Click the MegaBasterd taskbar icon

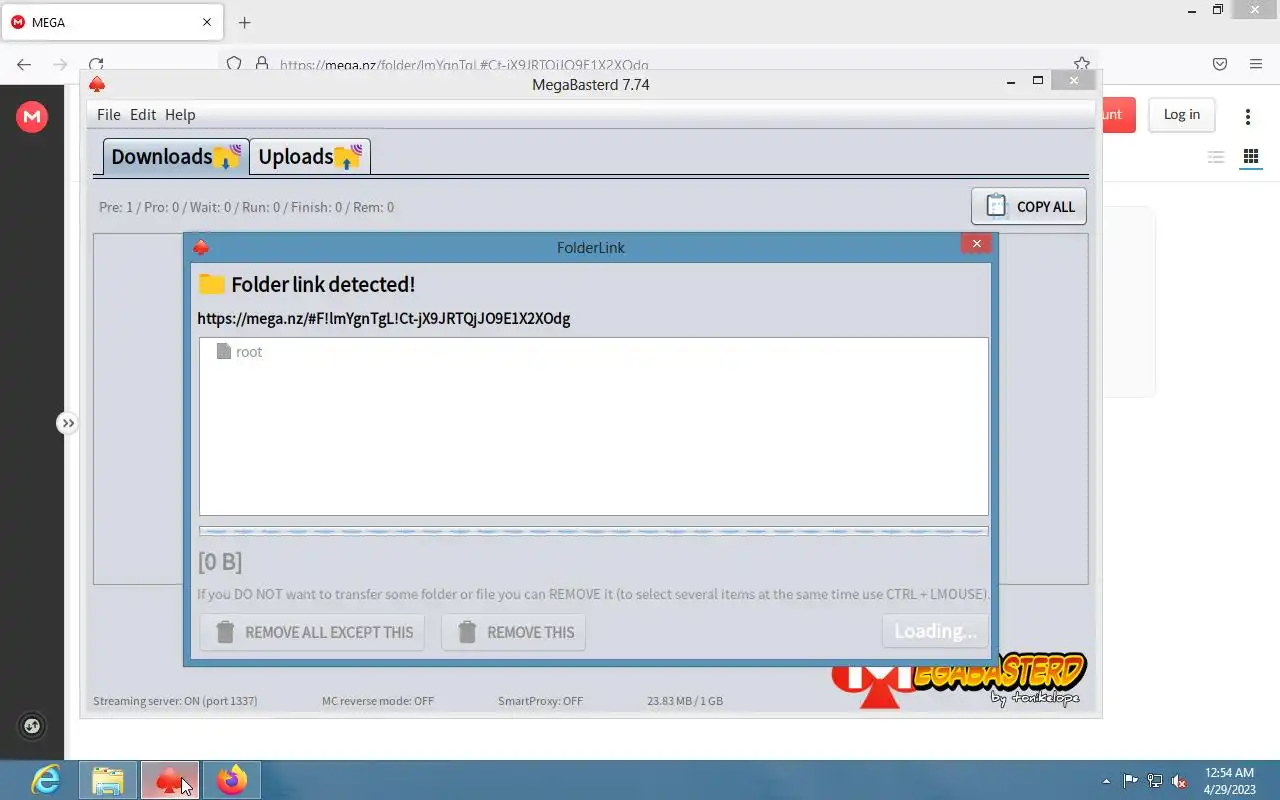click(170, 780)
